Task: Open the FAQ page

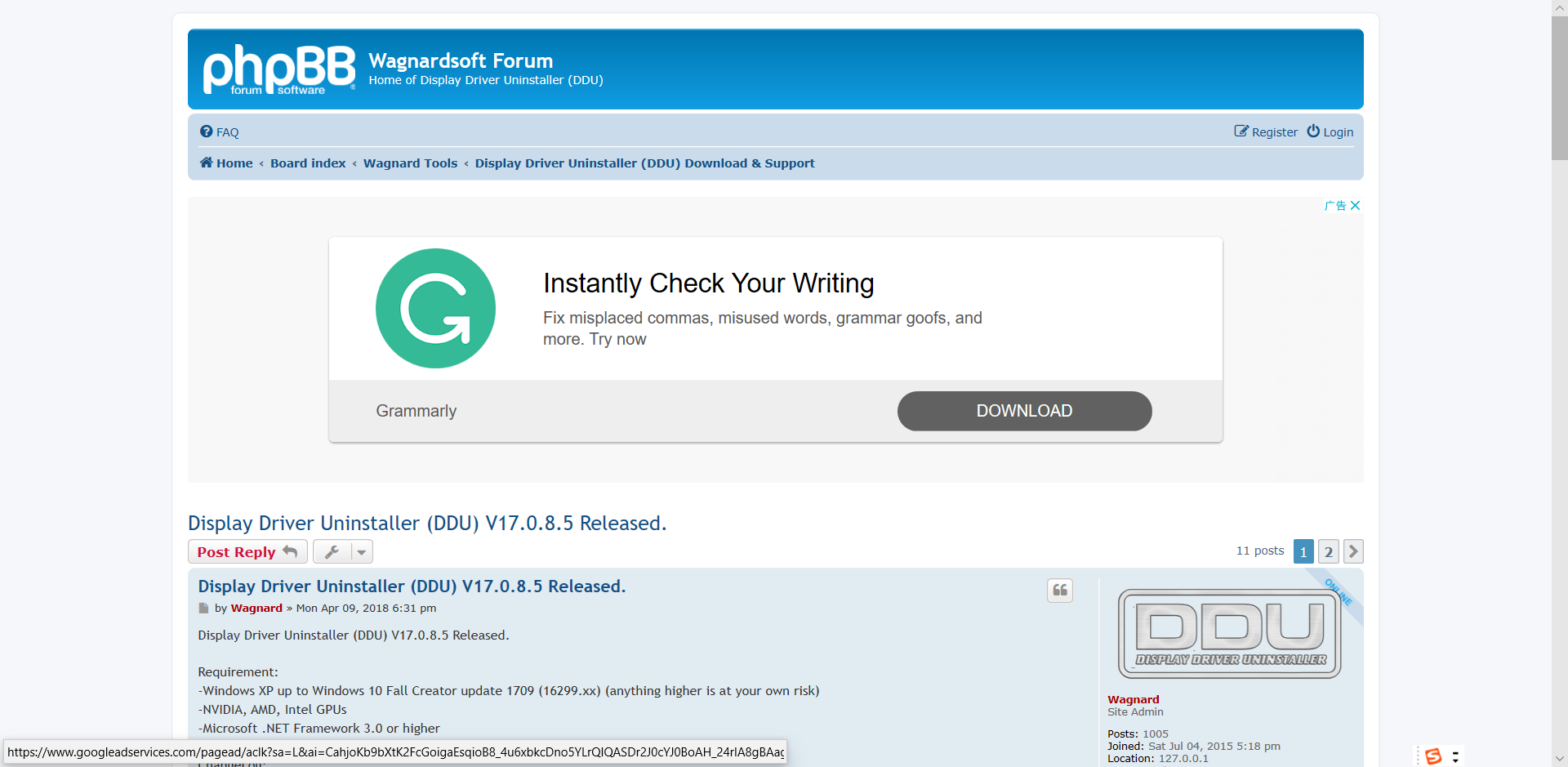Action: 219,132
